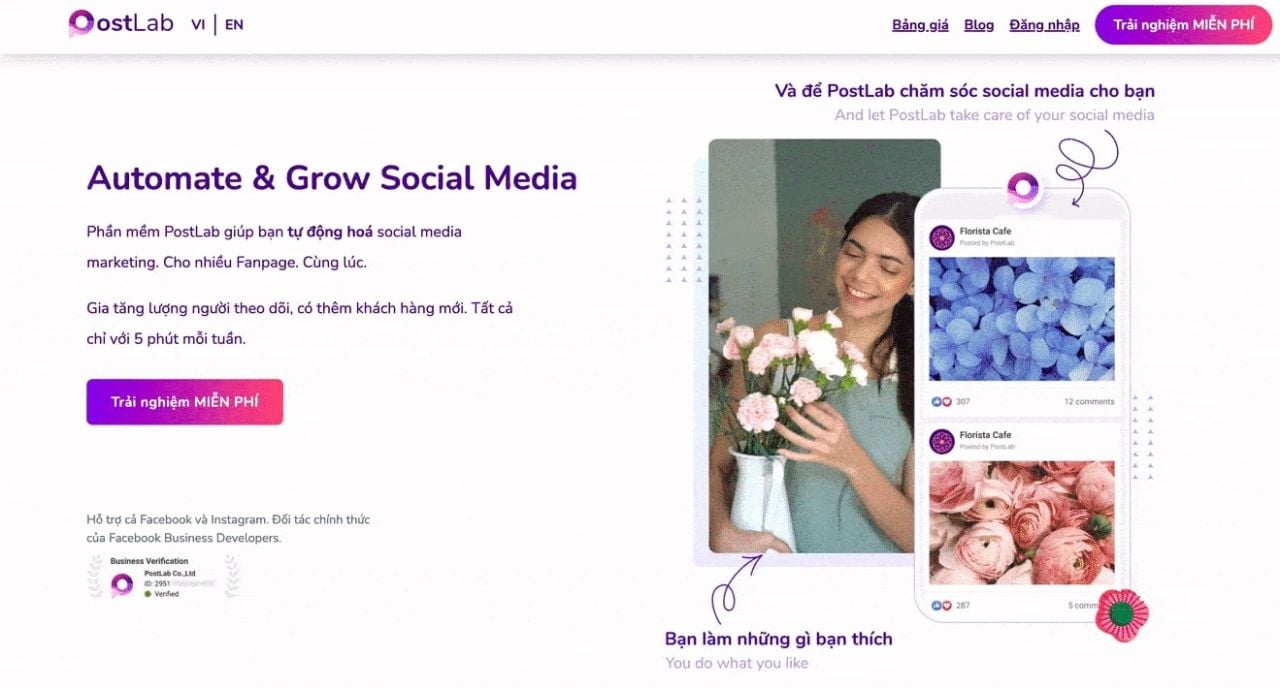Image resolution: width=1280 pixels, height=689 pixels.
Task: Open the blue hydrangea post image
Action: click(1022, 319)
